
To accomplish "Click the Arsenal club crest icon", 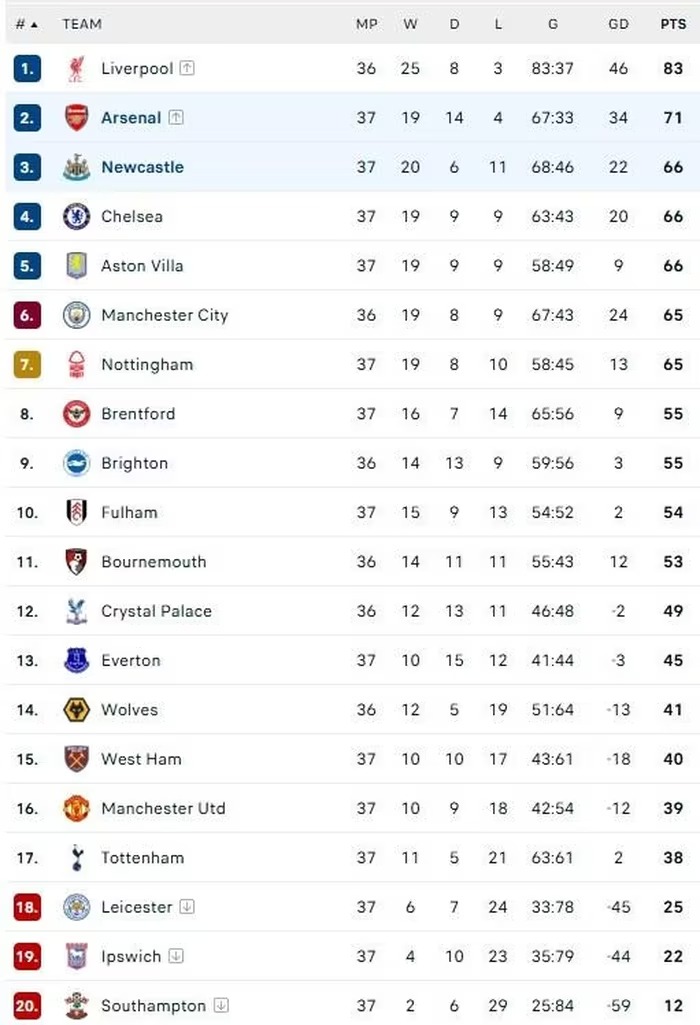I will coord(76,118).
